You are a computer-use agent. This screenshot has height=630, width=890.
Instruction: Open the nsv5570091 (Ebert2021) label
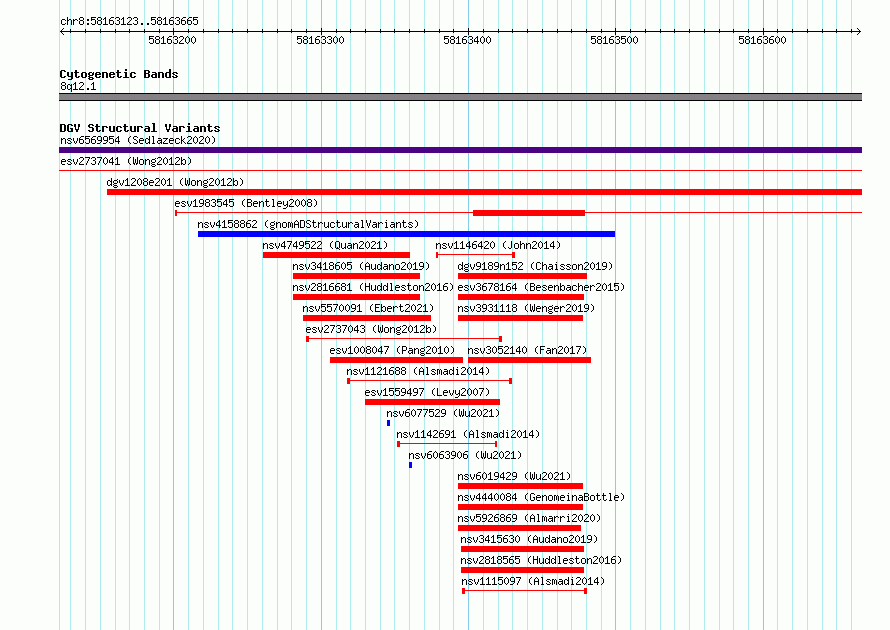pyautogui.click(x=368, y=308)
